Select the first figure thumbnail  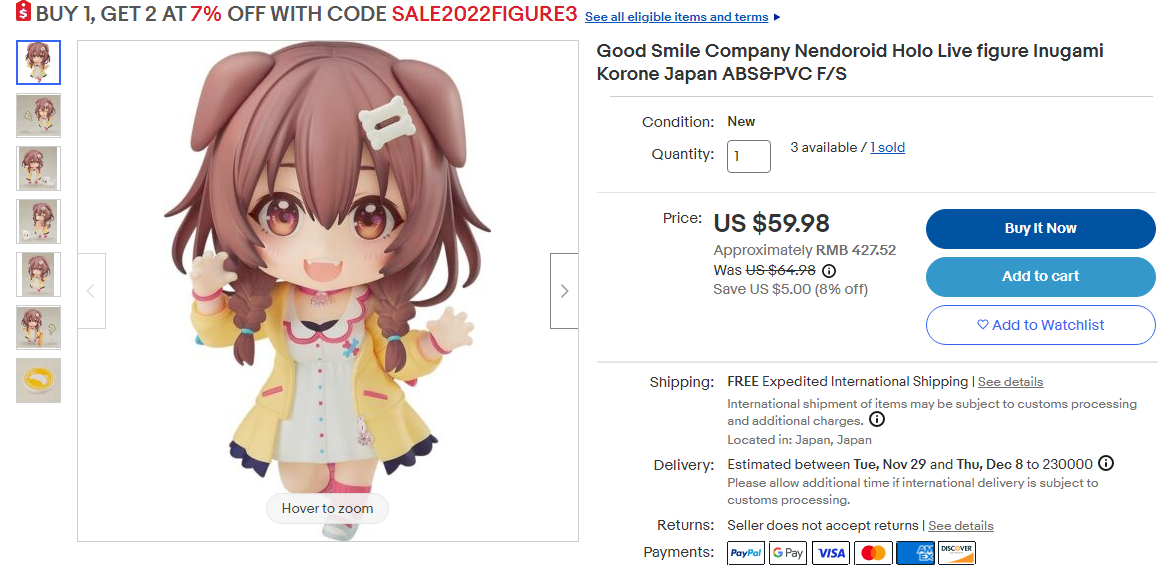click(38, 62)
